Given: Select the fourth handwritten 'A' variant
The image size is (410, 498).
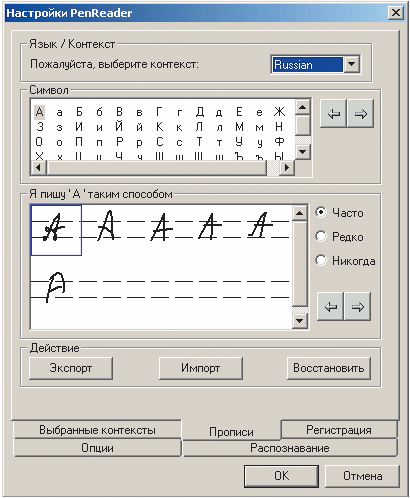Looking at the screenshot, I should (x=209, y=227).
